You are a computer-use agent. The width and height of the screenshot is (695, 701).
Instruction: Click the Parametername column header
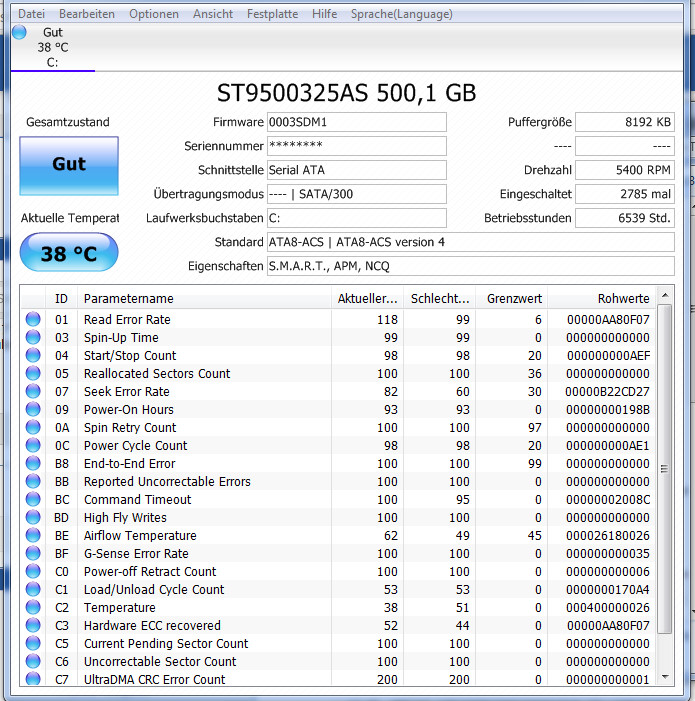(204, 299)
